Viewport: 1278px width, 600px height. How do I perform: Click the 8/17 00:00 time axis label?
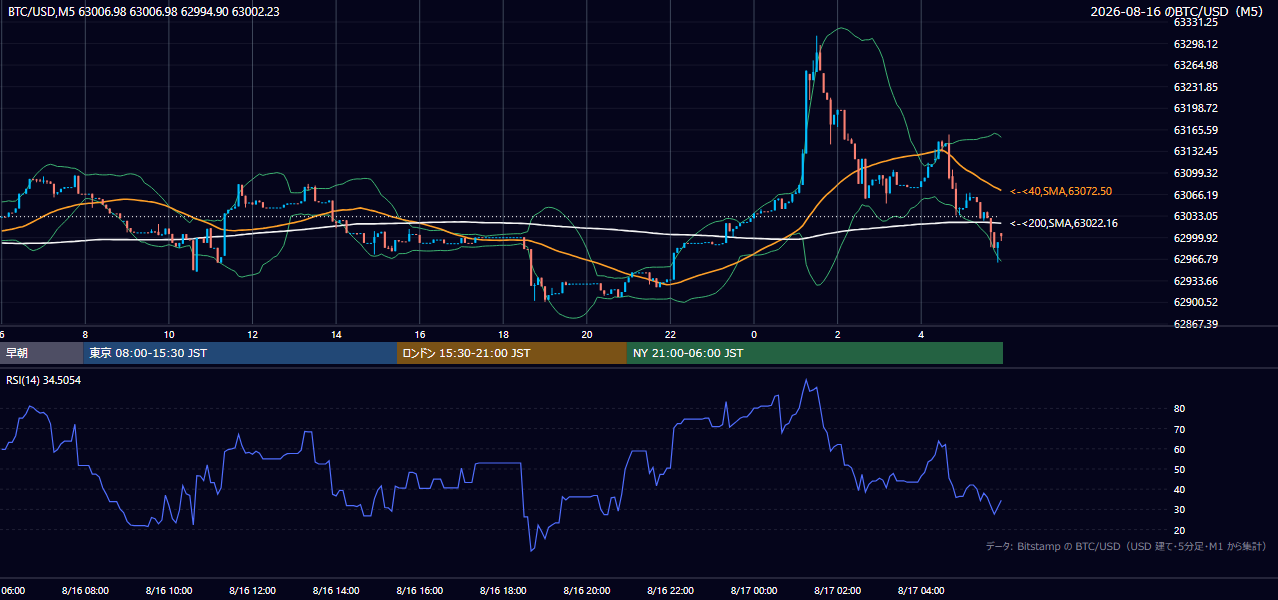tap(754, 590)
